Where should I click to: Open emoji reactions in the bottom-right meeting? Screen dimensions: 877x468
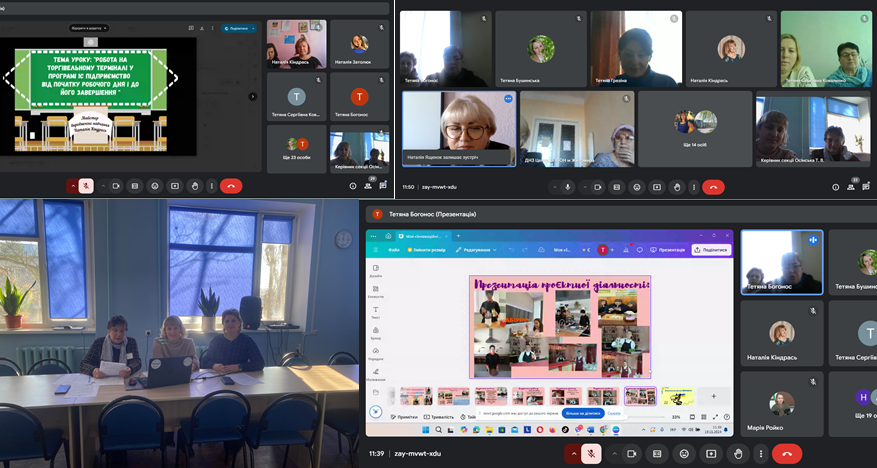684,453
